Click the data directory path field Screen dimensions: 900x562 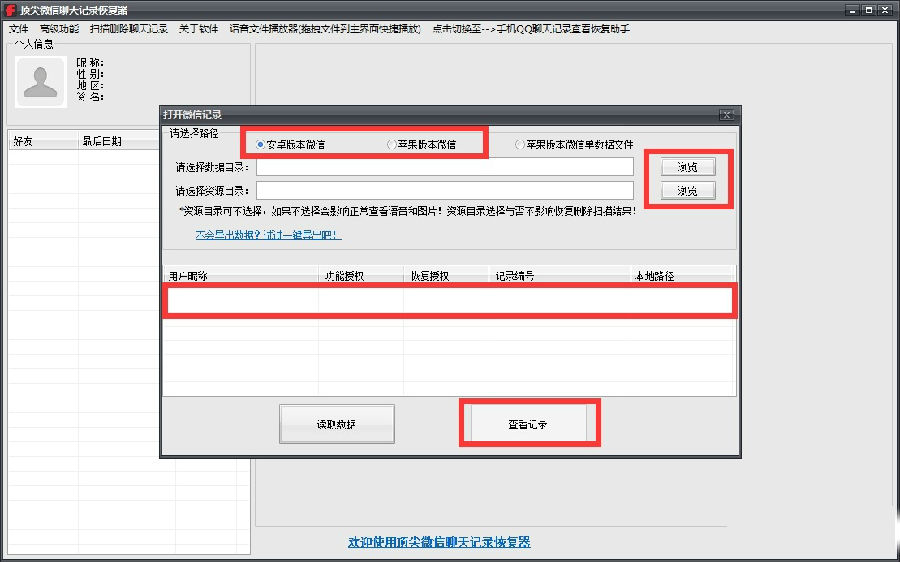[x=445, y=167]
